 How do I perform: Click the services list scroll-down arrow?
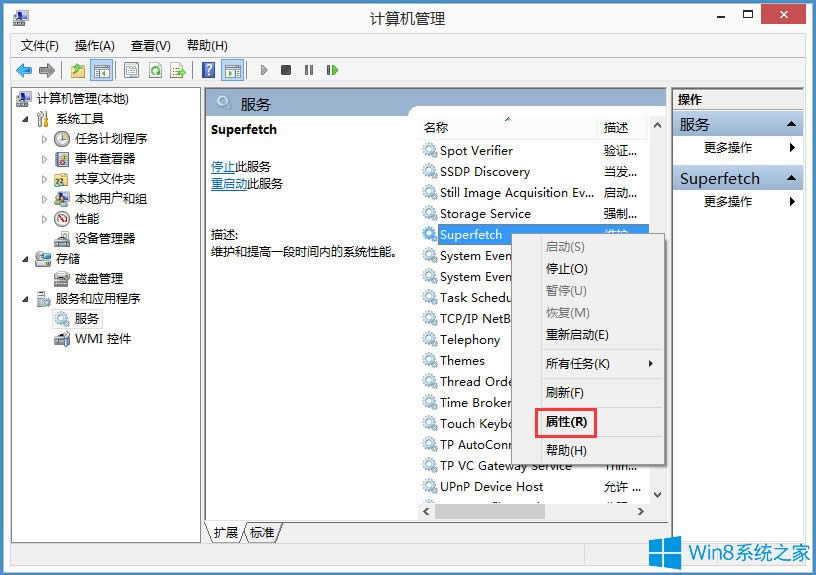tap(657, 495)
